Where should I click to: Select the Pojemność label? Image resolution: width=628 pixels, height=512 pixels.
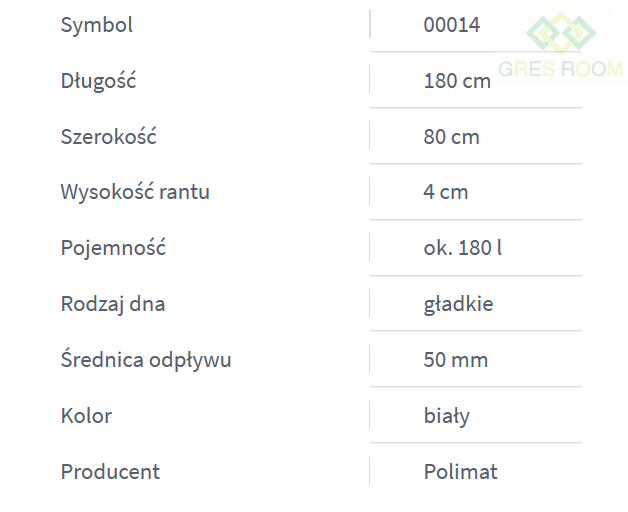[113, 248]
